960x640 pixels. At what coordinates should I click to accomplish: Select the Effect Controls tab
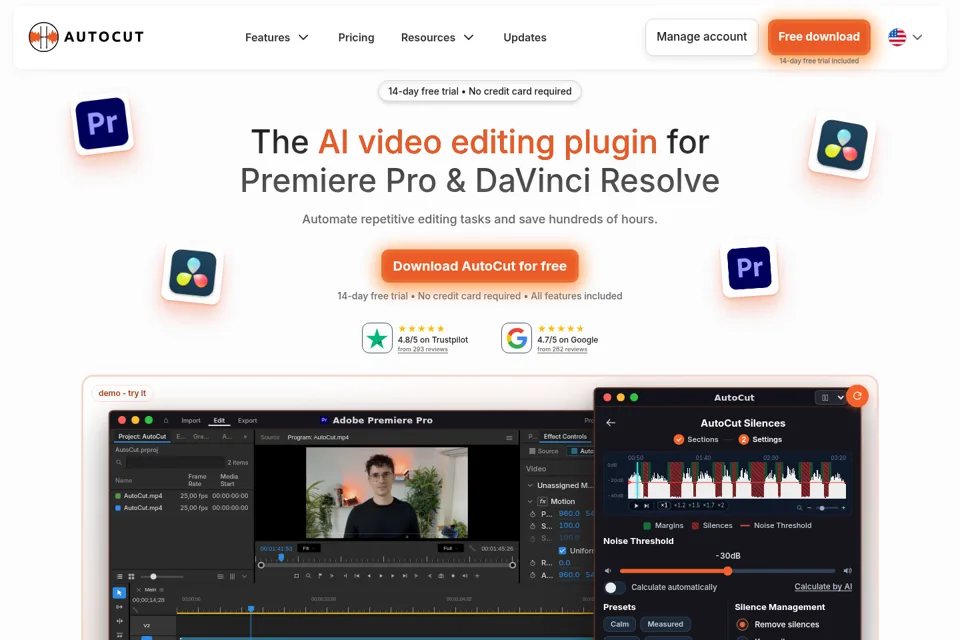tap(565, 437)
